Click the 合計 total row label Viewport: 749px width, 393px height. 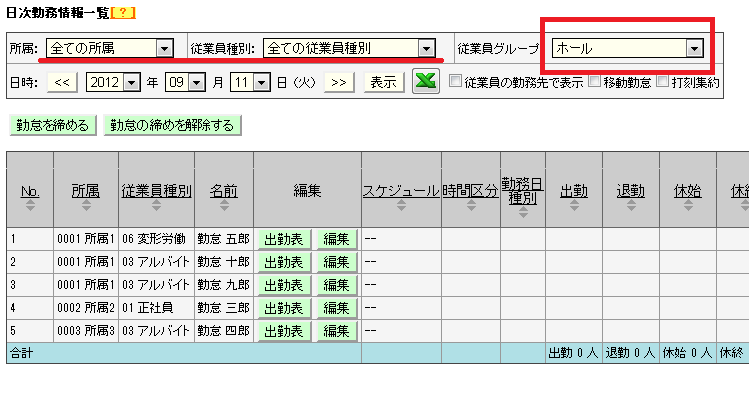[x=21, y=353]
